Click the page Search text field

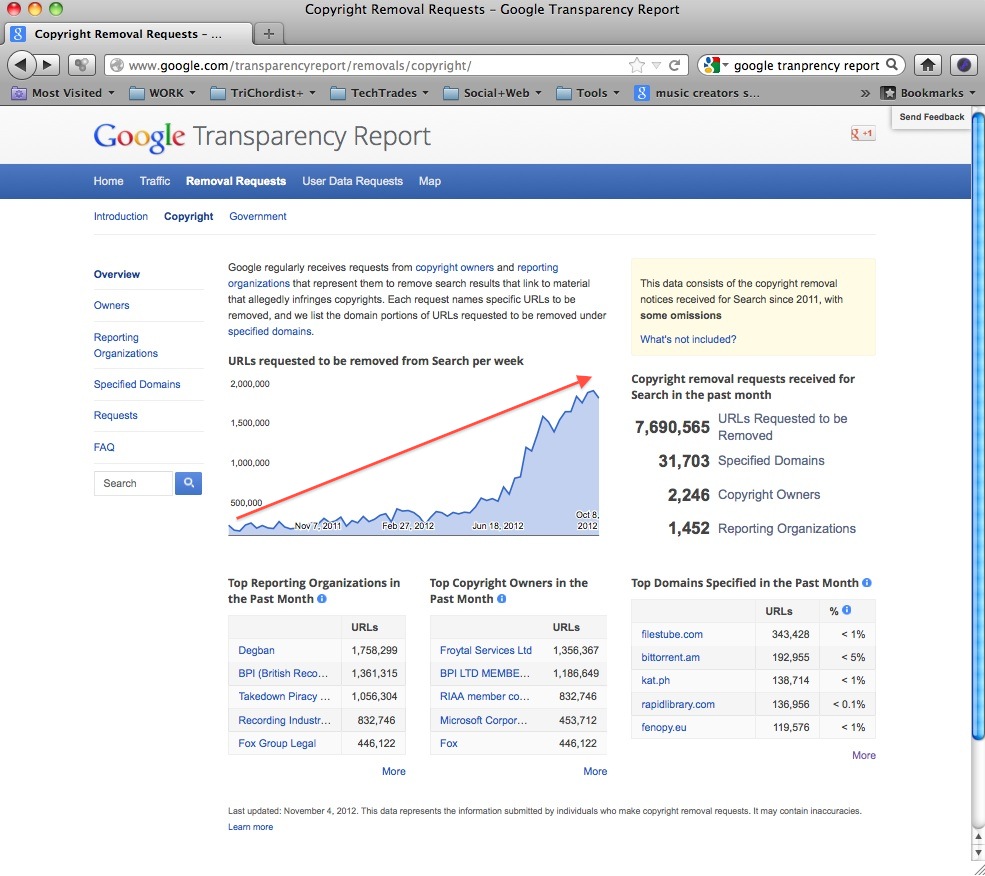click(134, 483)
